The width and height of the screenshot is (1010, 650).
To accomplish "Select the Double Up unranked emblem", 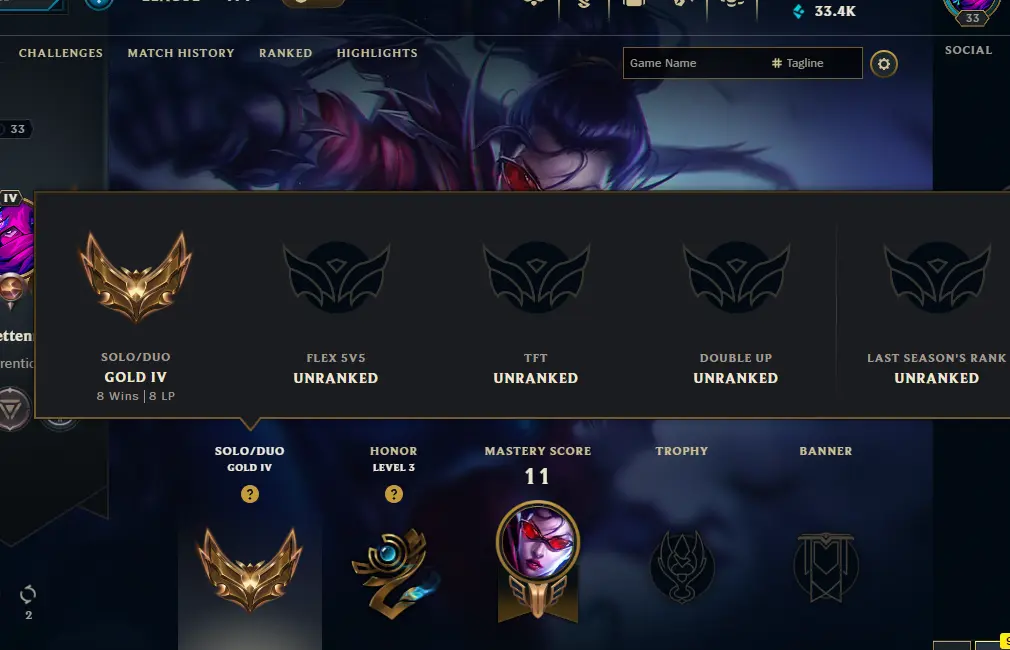I will point(736,277).
